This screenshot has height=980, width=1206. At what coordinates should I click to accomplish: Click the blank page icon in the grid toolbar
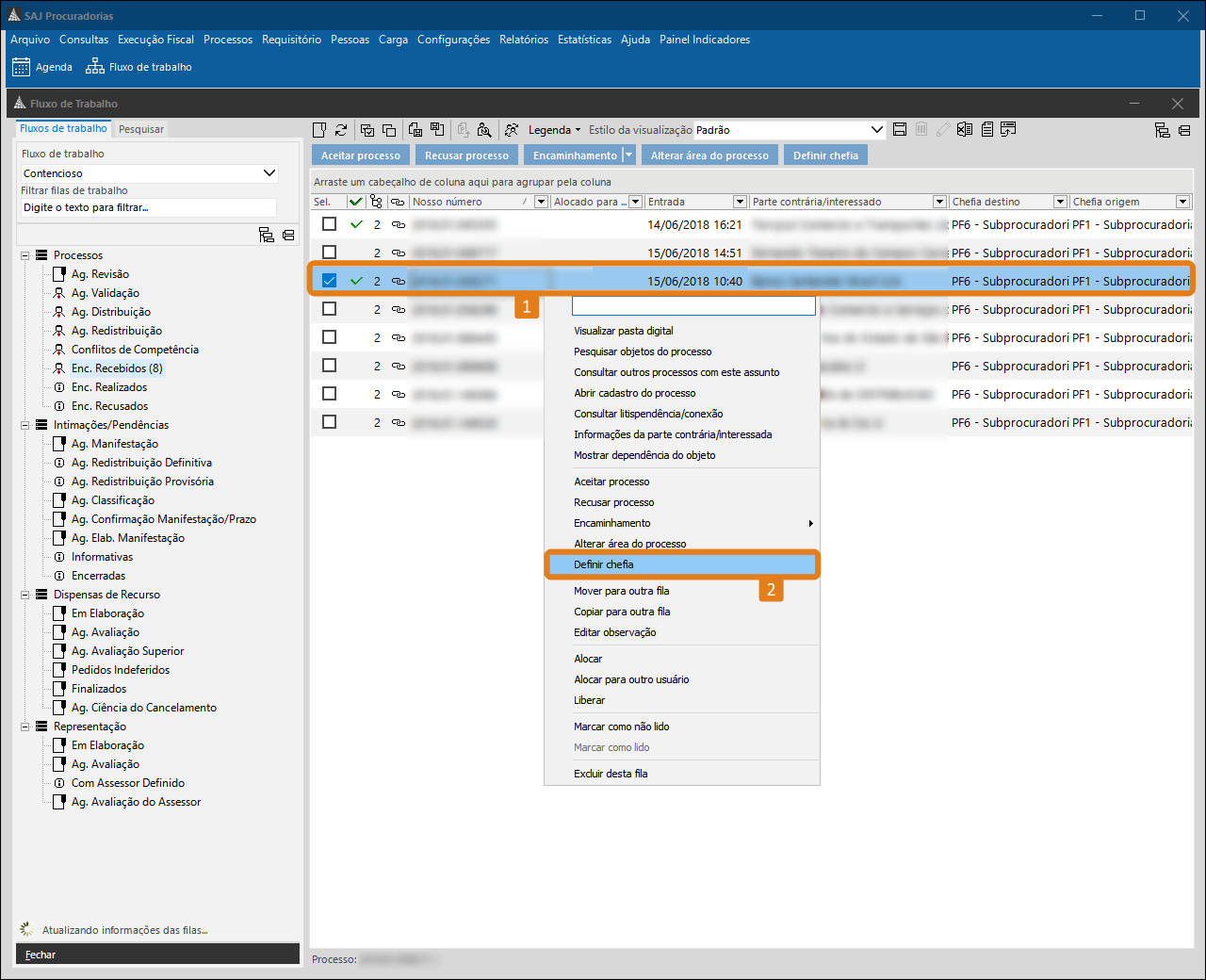point(319,130)
